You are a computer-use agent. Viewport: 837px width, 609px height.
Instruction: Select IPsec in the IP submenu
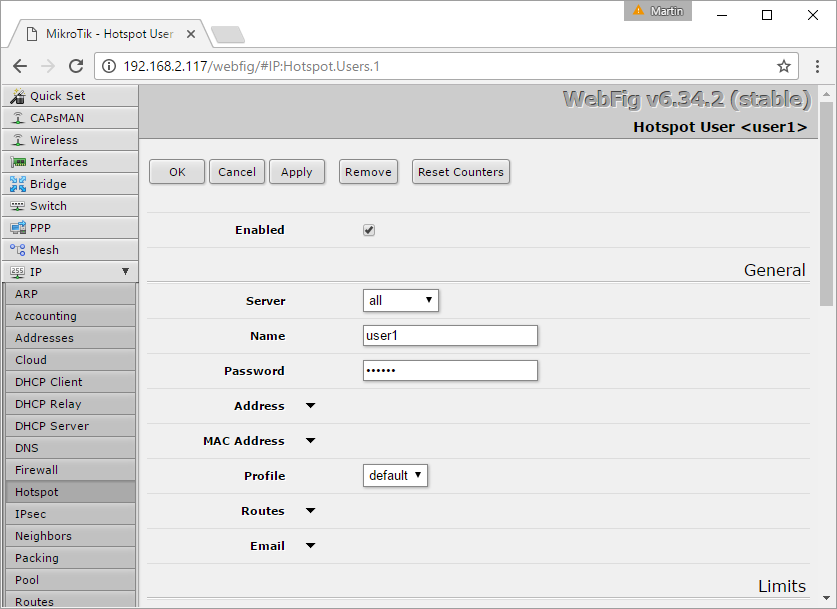click(70, 514)
